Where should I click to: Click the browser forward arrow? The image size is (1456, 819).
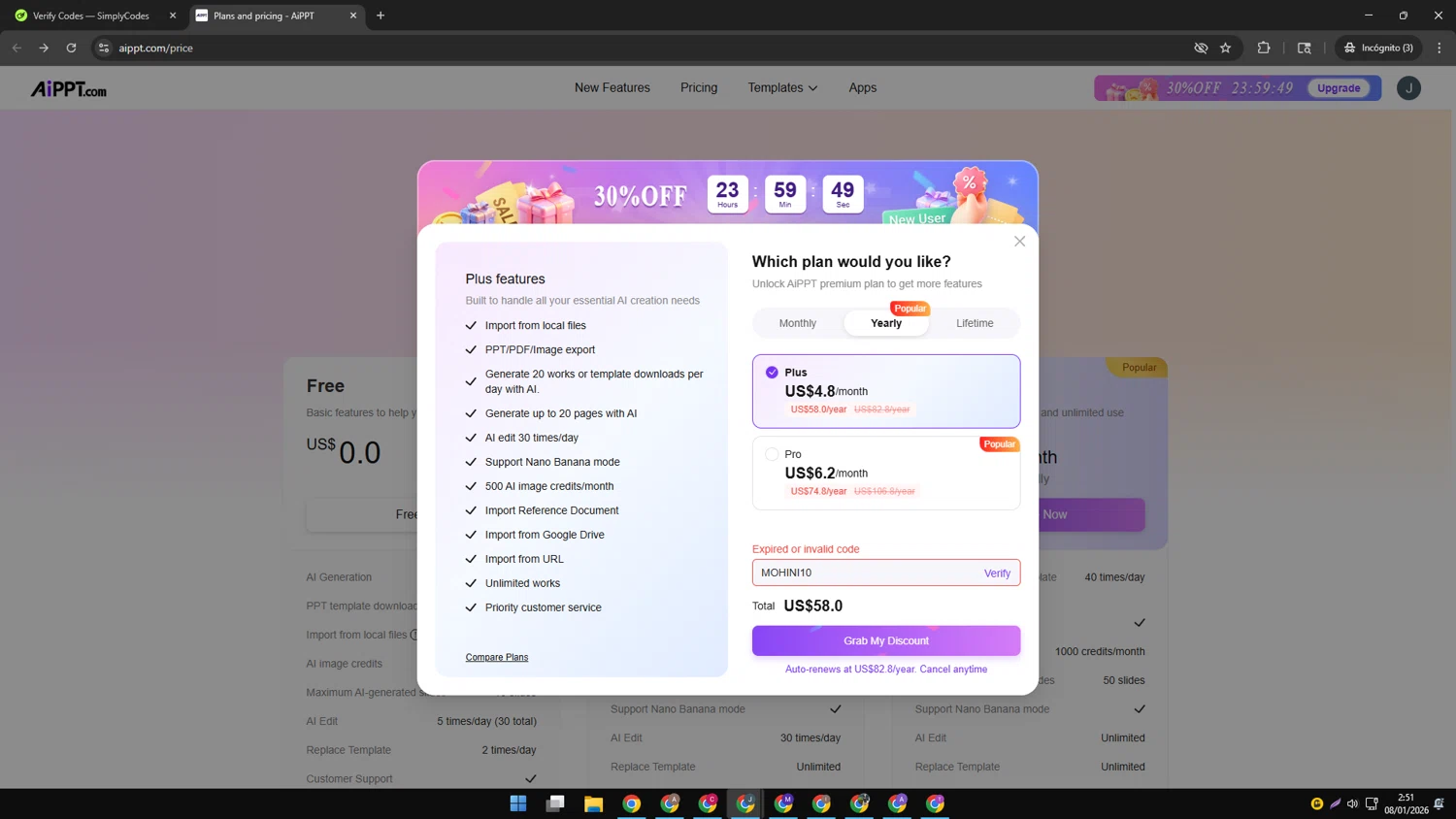pos(44,48)
